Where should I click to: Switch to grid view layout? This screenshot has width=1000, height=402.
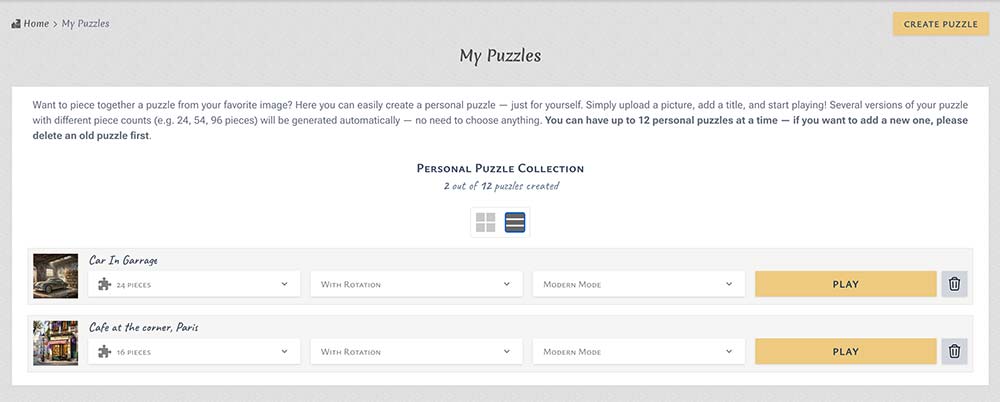tap(486, 222)
